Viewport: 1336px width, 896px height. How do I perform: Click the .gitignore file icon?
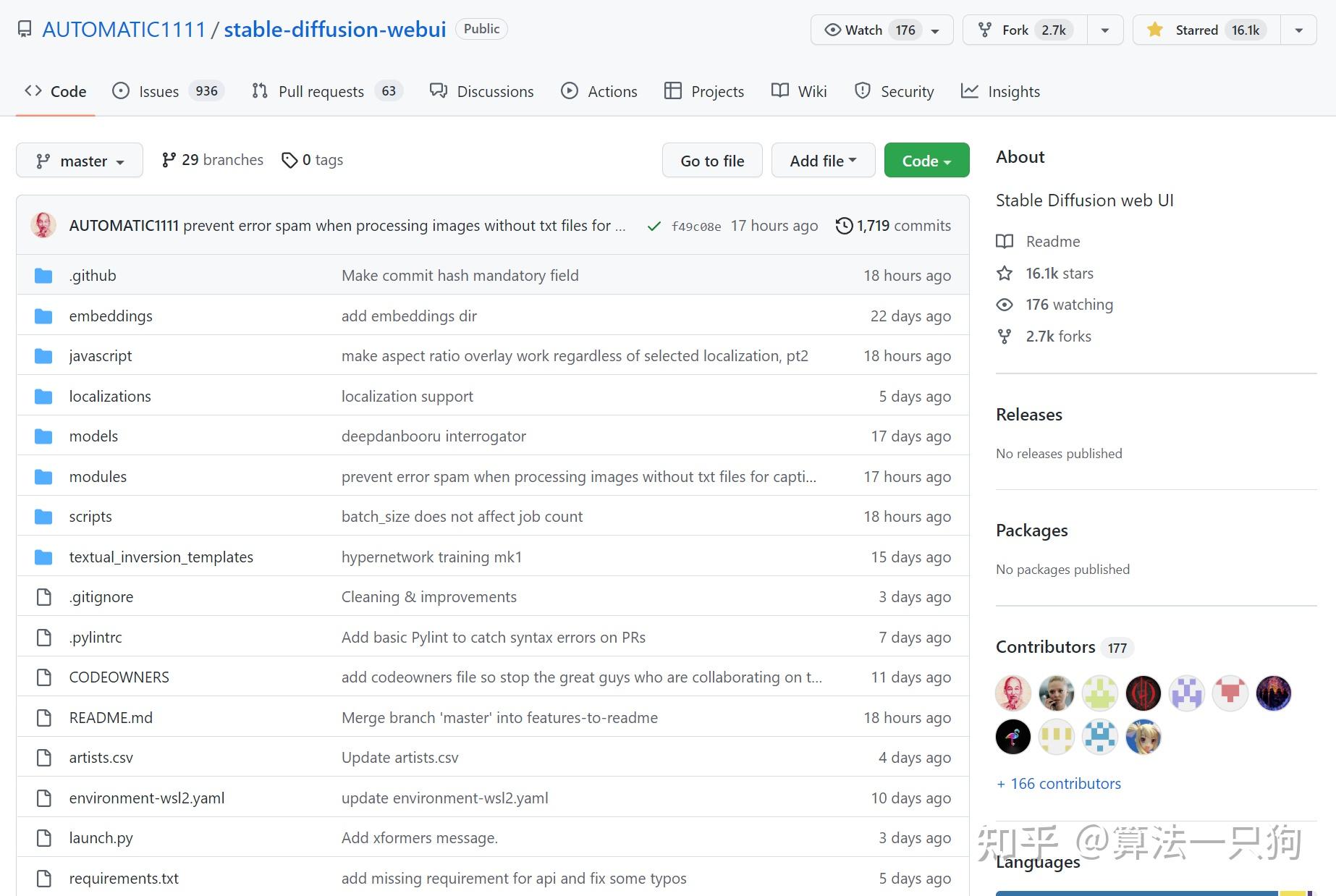coord(44,597)
